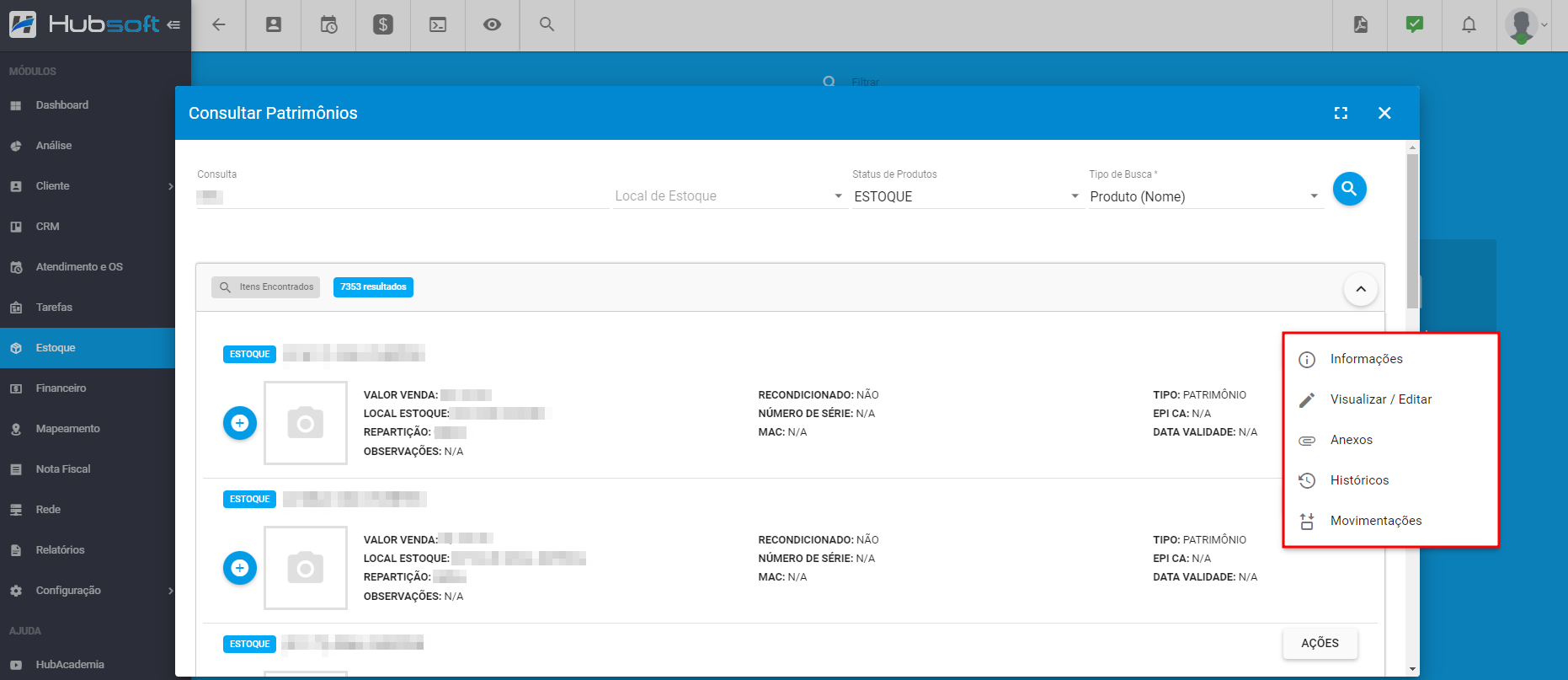The height and width of the screenshot is (680, 1568).
Task: Click the plus button of first item
Action: 240,423
